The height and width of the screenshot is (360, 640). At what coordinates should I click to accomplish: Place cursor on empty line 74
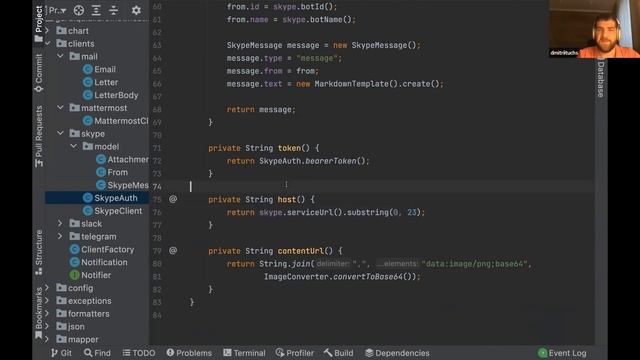click(x=371, y=187)
